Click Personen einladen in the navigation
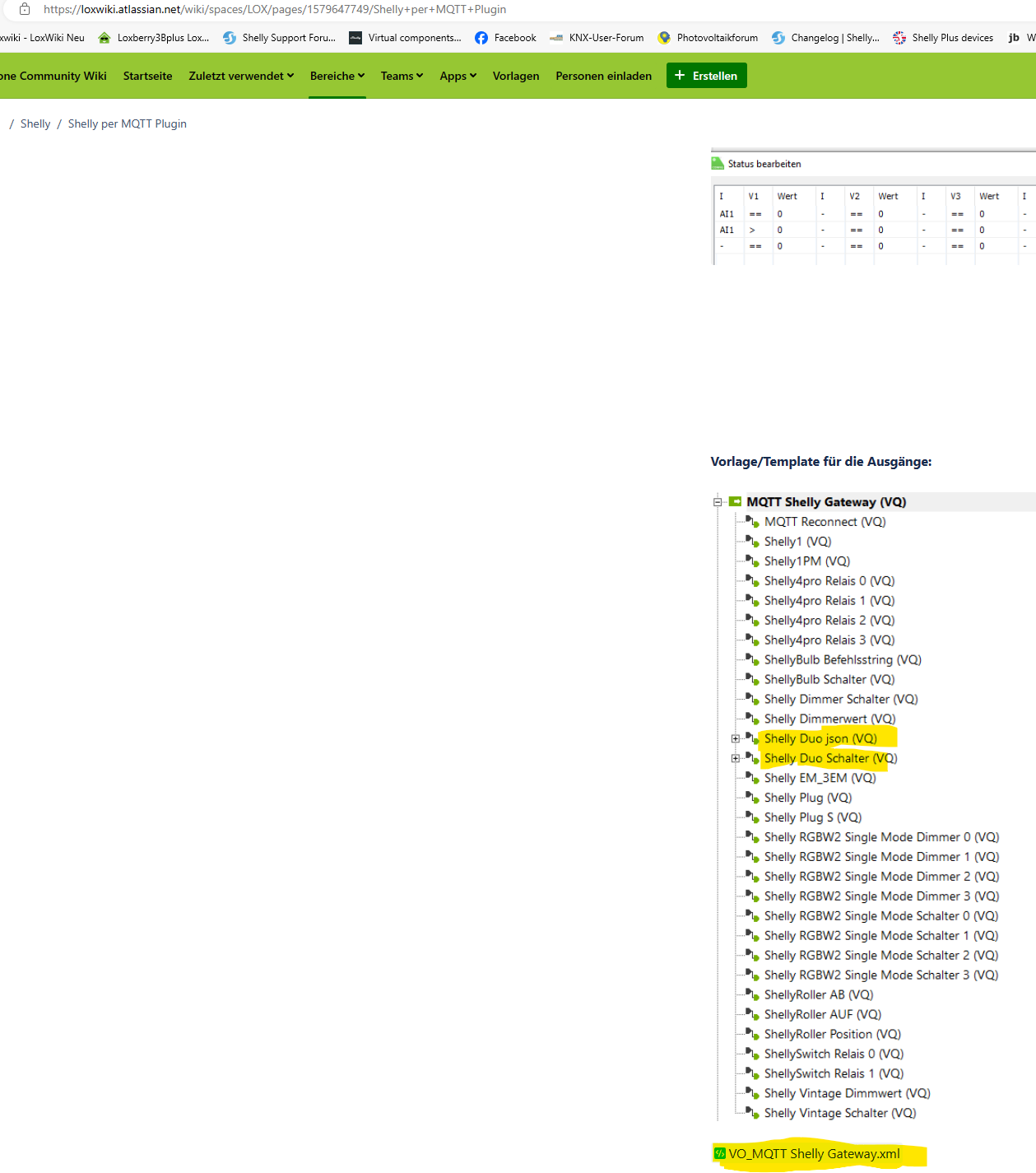Viewport: 1036px width, 1173px height. [603, 76]
